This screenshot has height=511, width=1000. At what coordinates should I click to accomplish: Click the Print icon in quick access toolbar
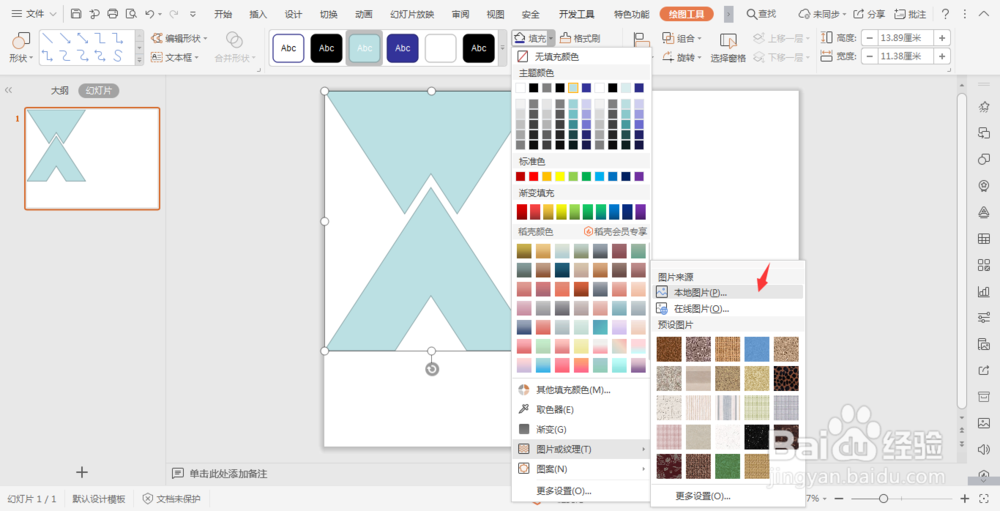(x=113, y=13)
